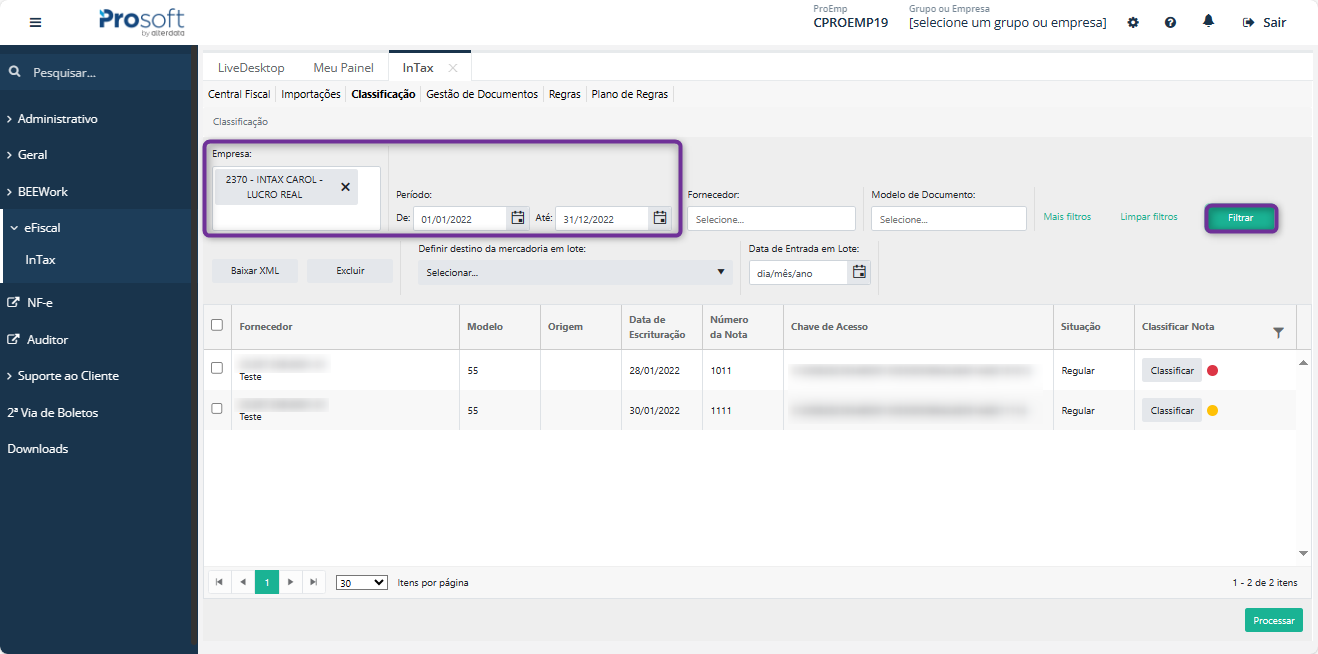Open notifications bell icon
The height and width of the screenshot is (654, 1318).
1209,21
